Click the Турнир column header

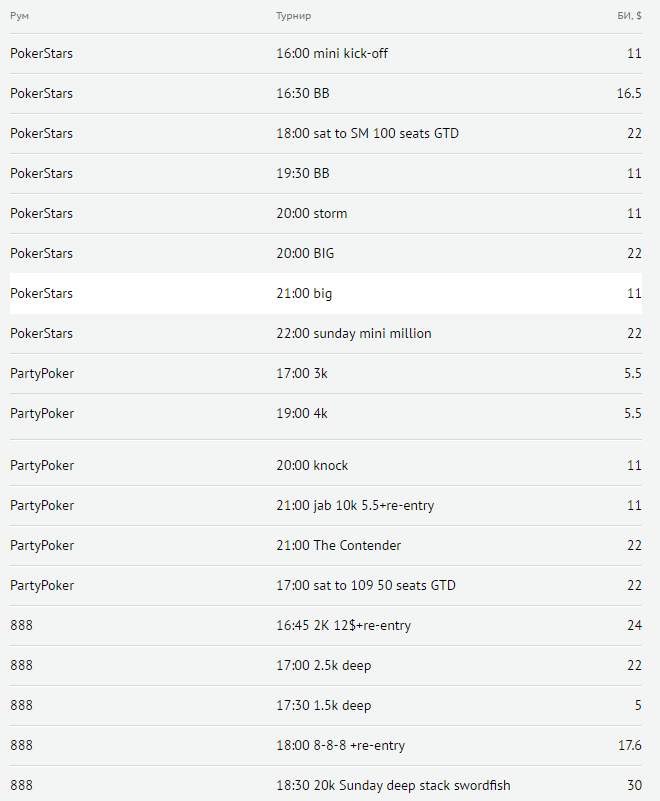tap(293, 16)
